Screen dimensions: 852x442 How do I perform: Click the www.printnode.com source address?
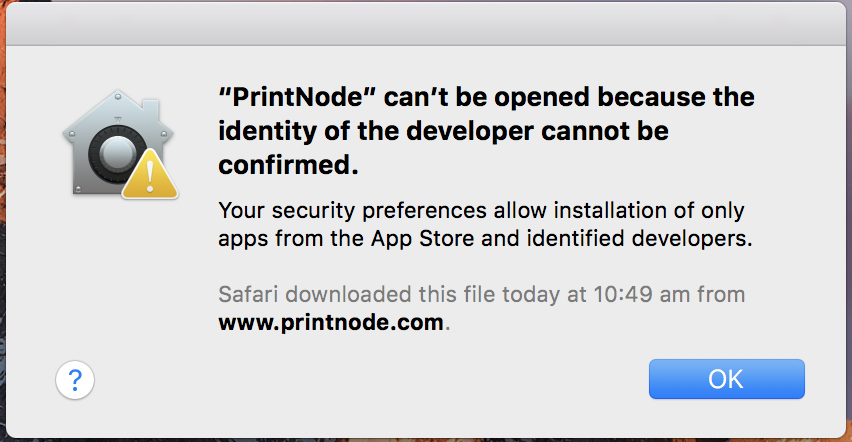click(x=331, y=322)
